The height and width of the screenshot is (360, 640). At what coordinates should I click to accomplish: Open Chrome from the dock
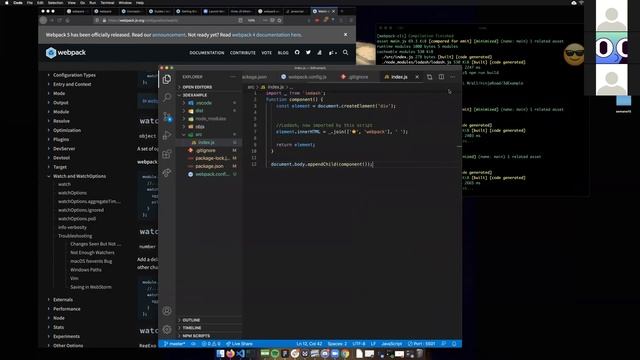(x=345, y=354)
